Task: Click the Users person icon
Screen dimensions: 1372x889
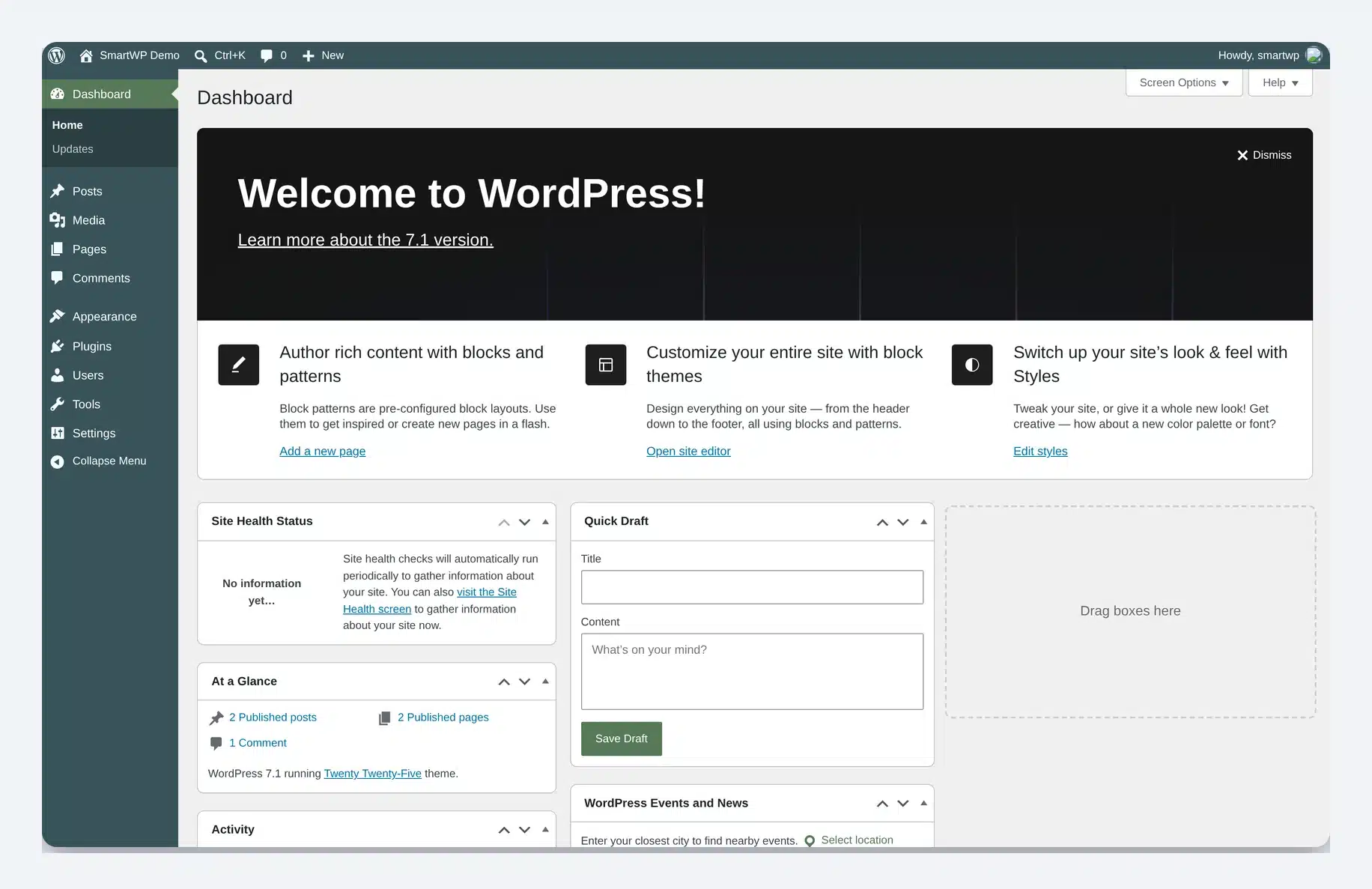Action: tap(57, 375)
